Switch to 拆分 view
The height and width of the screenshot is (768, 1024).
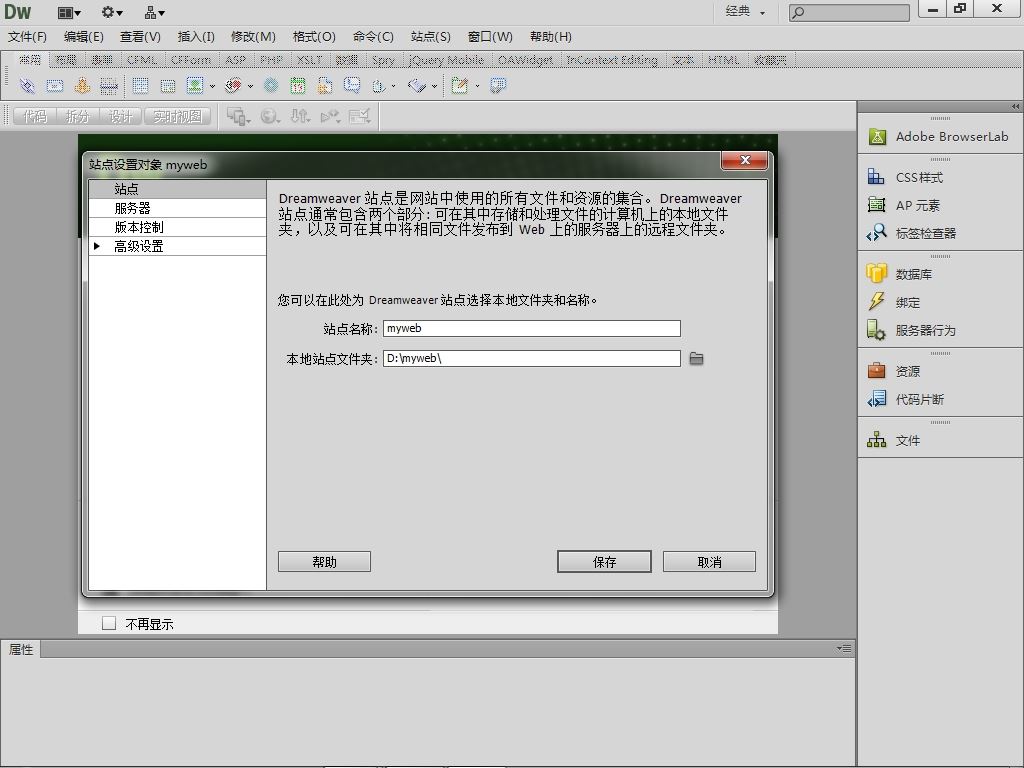[x=78, y=117]
